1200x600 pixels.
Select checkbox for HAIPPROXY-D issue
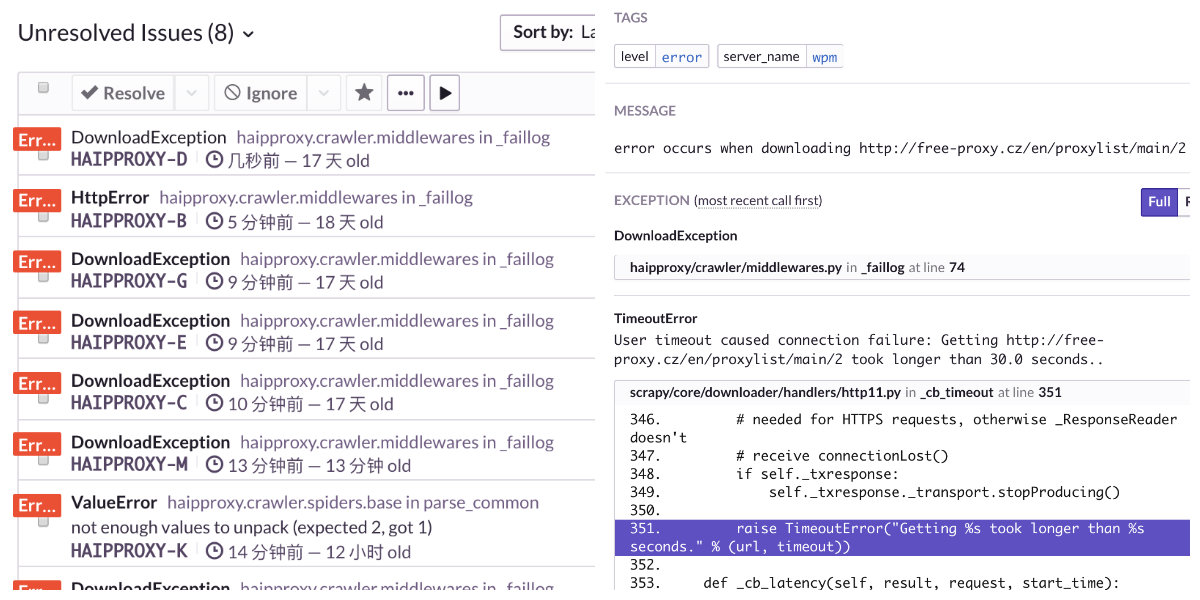43,155
